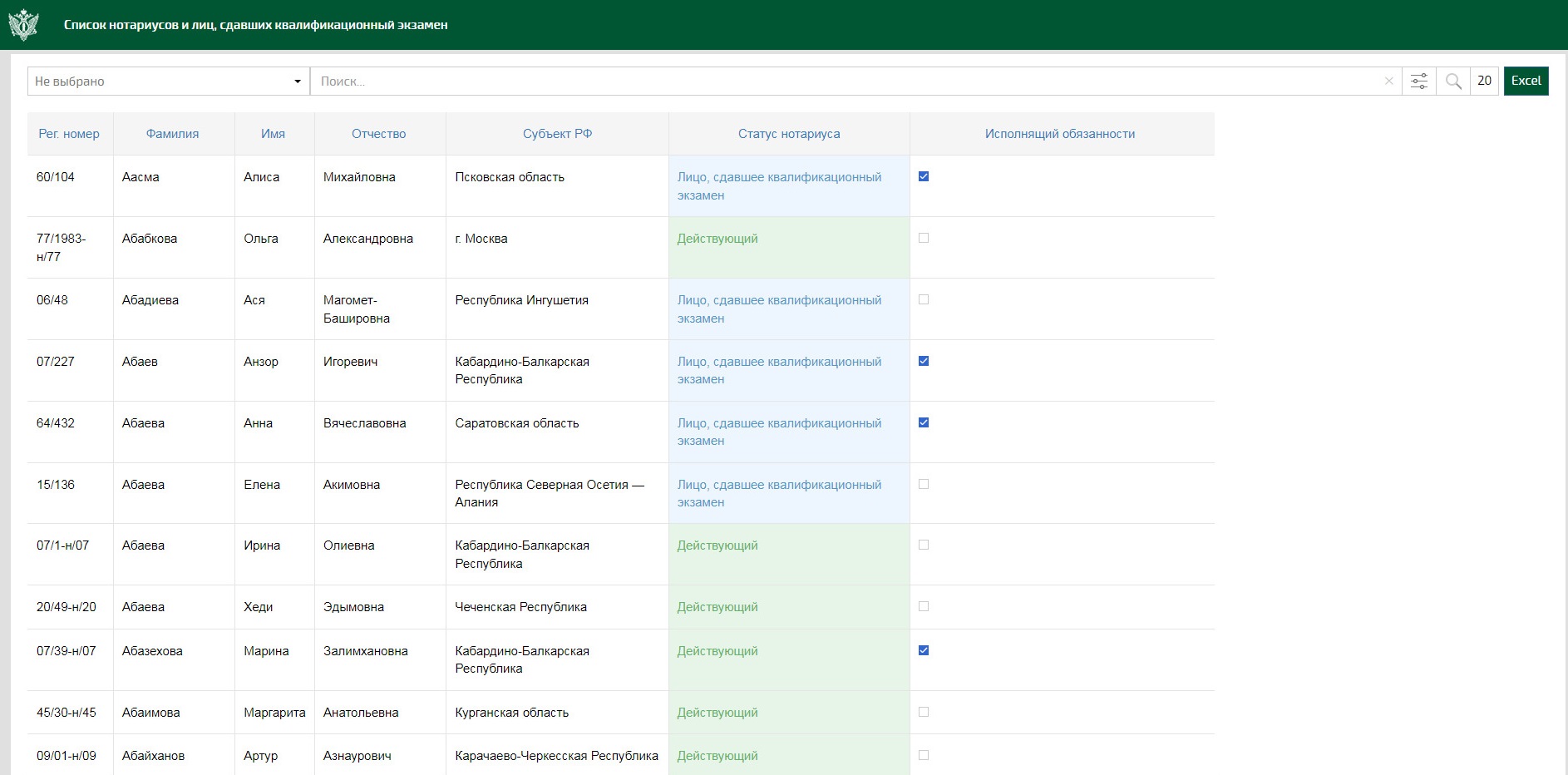Screen dimensions: 1568x775
Task: Click the Ministry of Justice emblem logo
Action: [23, 25]
